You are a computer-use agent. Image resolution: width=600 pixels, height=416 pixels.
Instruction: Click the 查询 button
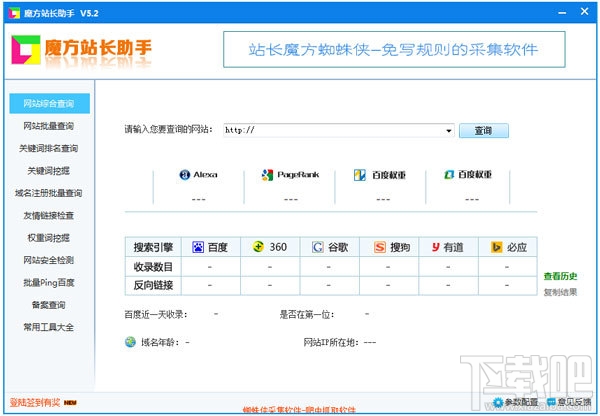click(x=484, y=131)
